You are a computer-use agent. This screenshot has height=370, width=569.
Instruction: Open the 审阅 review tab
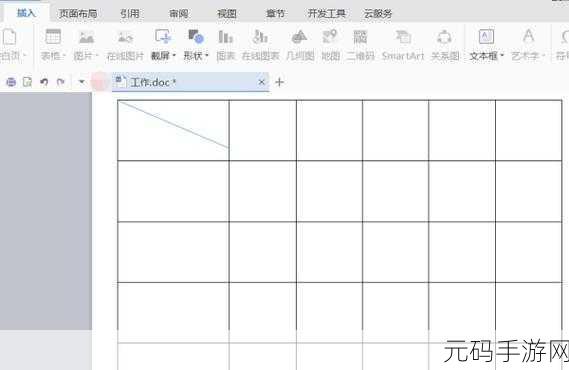(179, 14)
